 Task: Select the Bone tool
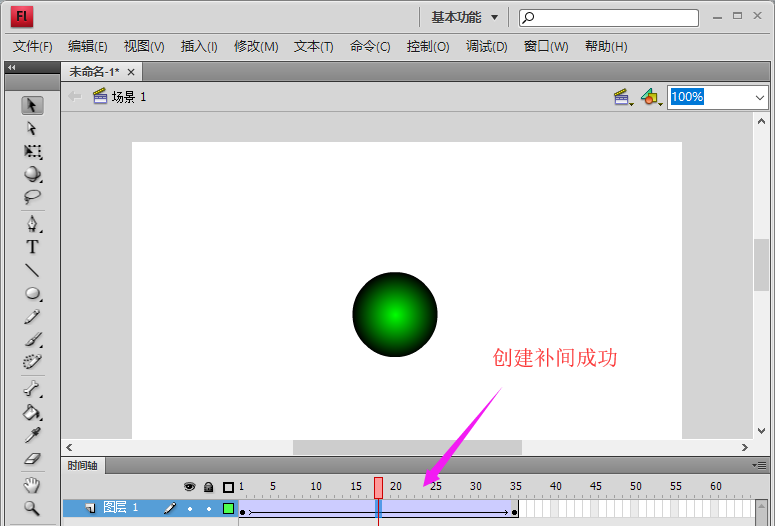click(32, 389)
